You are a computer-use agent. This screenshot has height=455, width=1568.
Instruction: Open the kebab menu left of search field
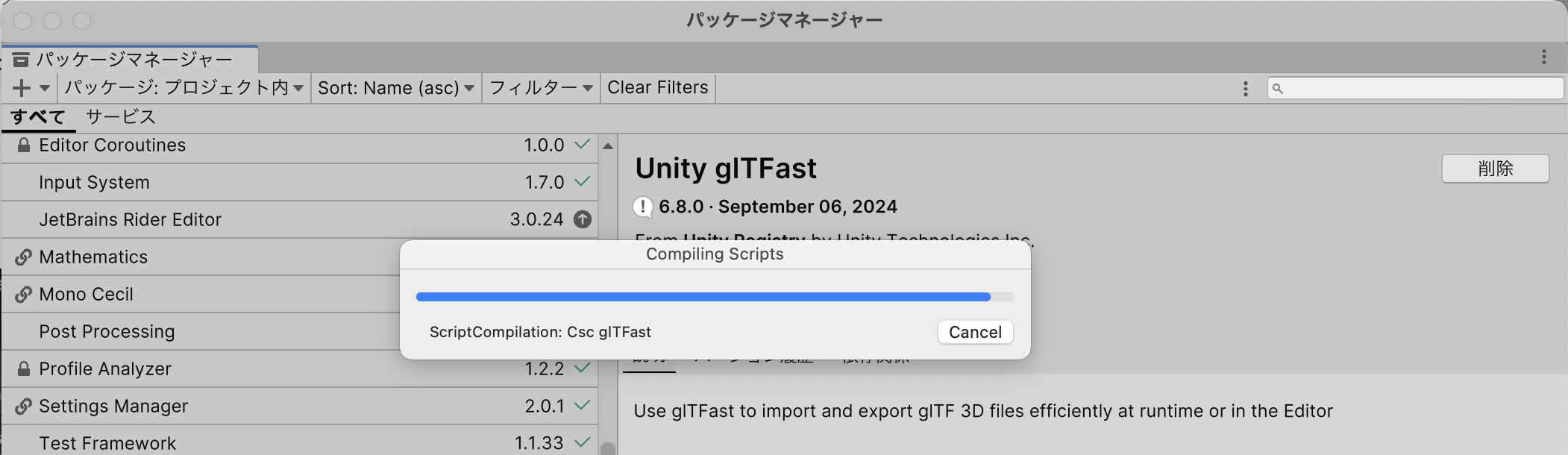tap(1245, 89)
